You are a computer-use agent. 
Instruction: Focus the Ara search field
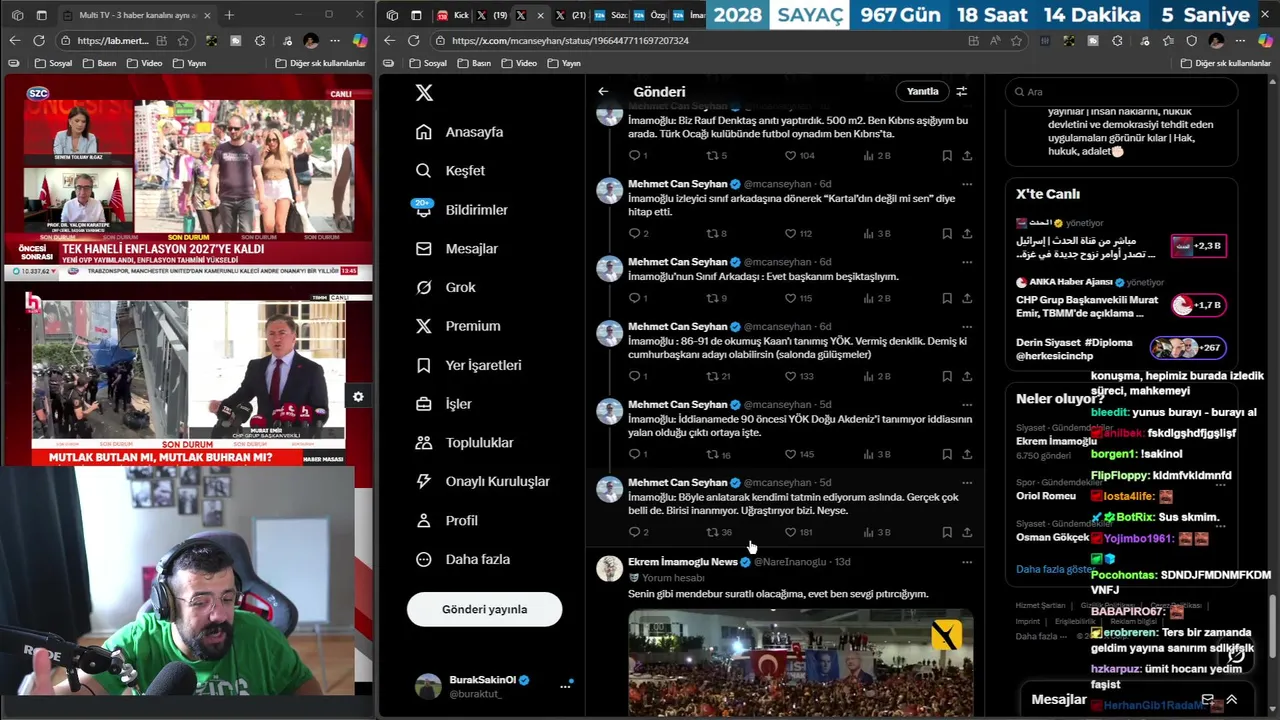click(x=1121, y=91)
